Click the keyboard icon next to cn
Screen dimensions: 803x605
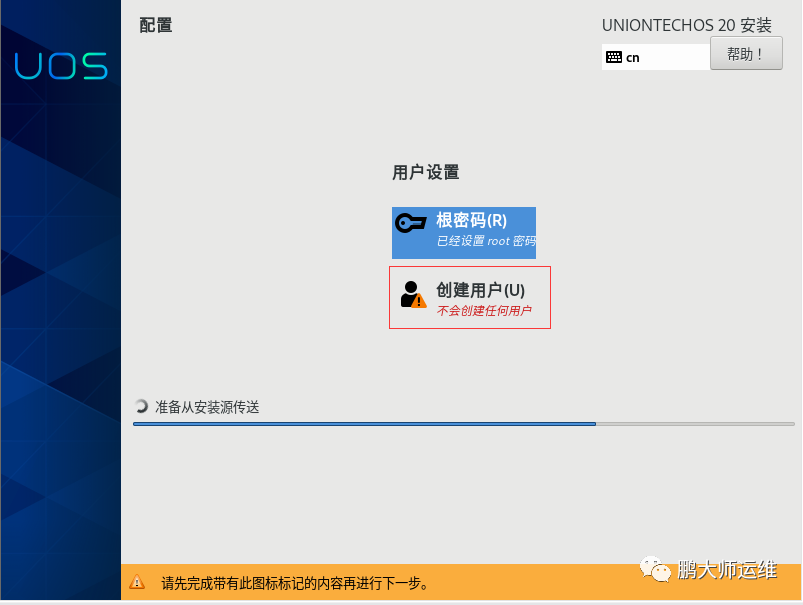tap(614, 57)
